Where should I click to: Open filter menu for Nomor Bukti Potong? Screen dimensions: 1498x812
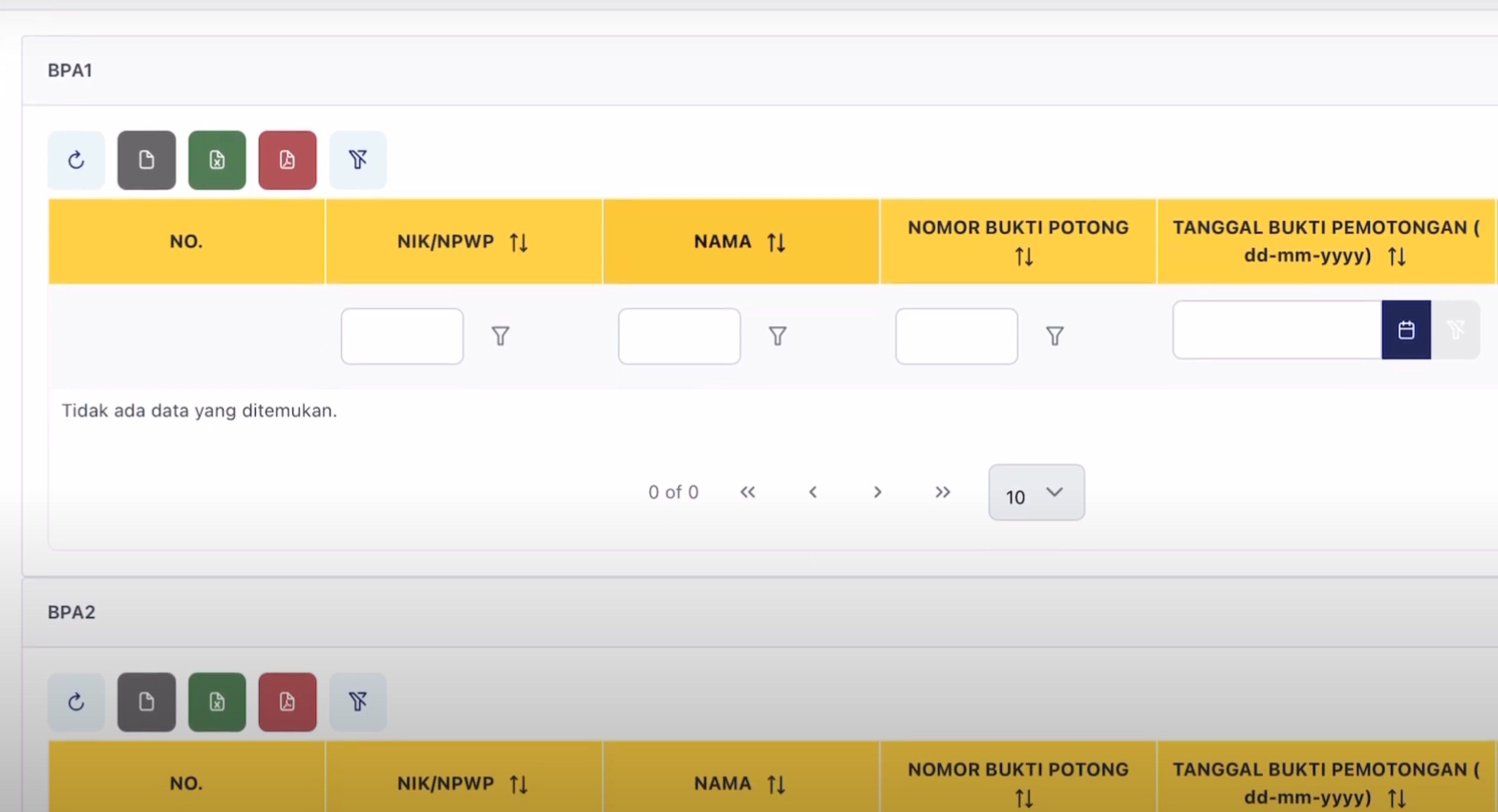coord(1055,336)
